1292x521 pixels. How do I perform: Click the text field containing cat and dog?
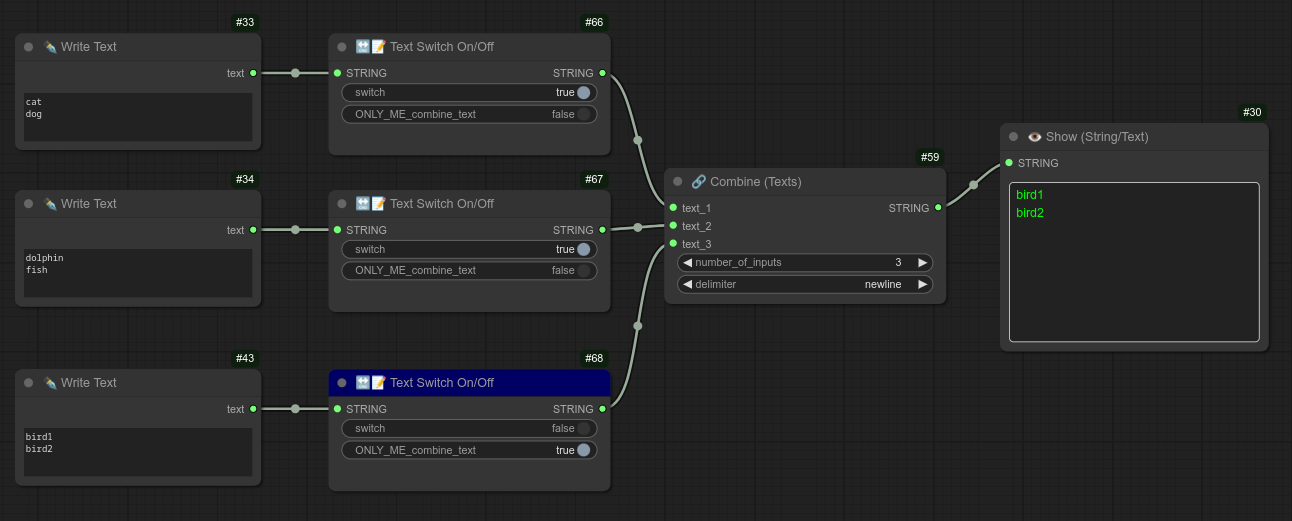point(138,117)
